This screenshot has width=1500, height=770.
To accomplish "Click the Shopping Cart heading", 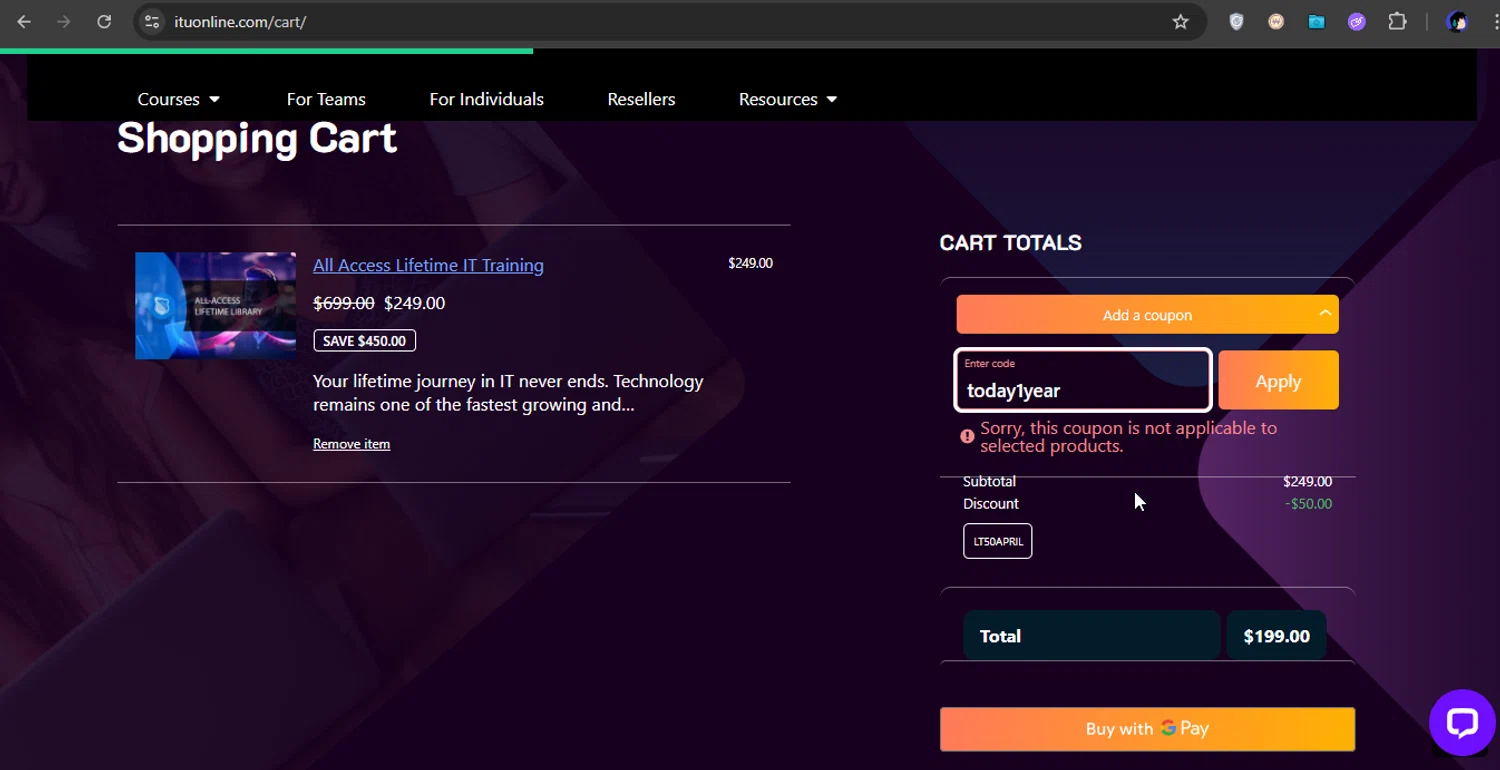I will (x=257, y=138).
